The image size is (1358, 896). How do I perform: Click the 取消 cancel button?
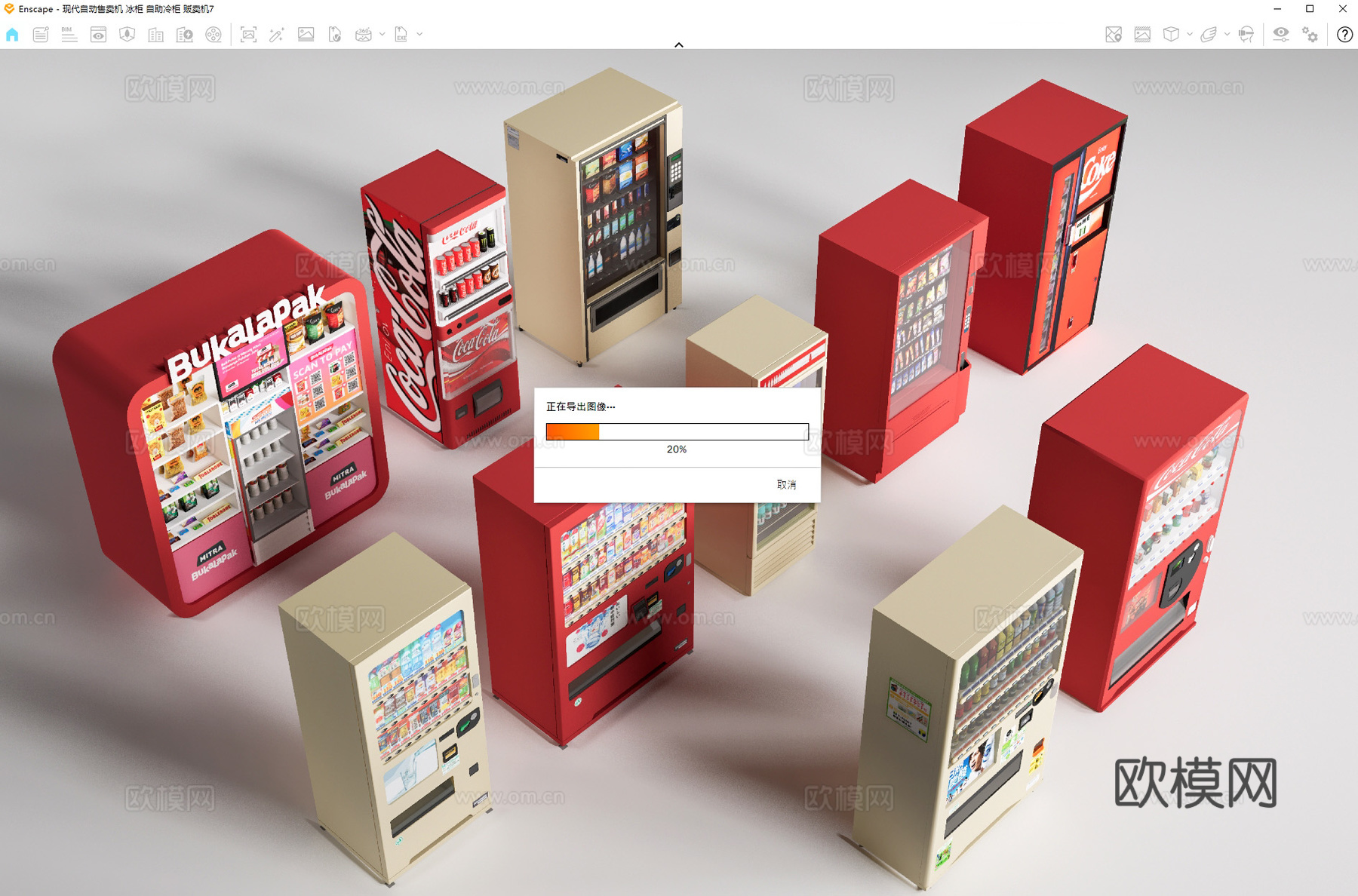787,485
